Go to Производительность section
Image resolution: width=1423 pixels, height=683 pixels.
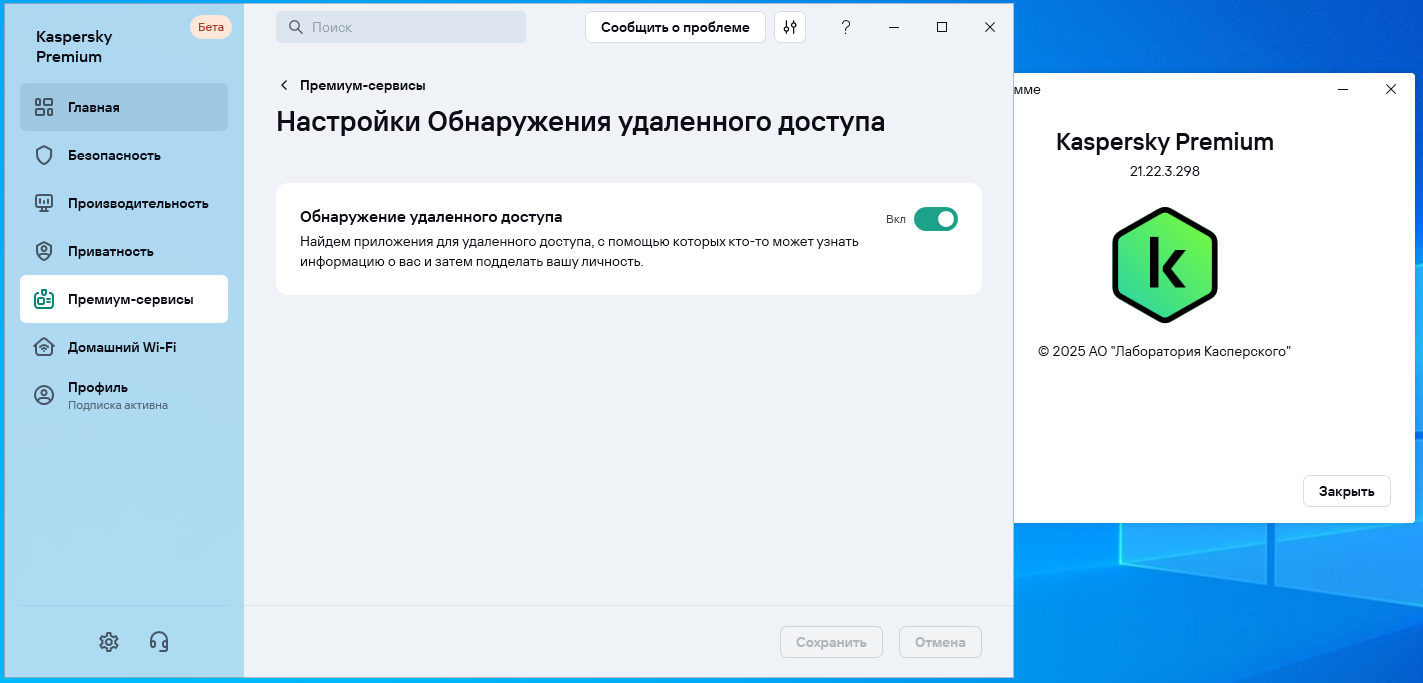[124, 203]
